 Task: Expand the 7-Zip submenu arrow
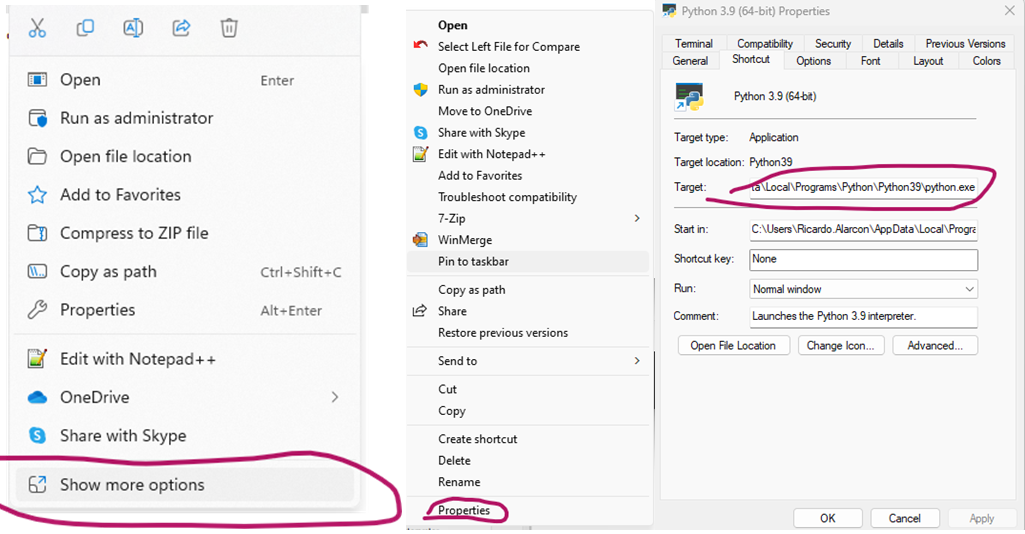click(637, 218)
